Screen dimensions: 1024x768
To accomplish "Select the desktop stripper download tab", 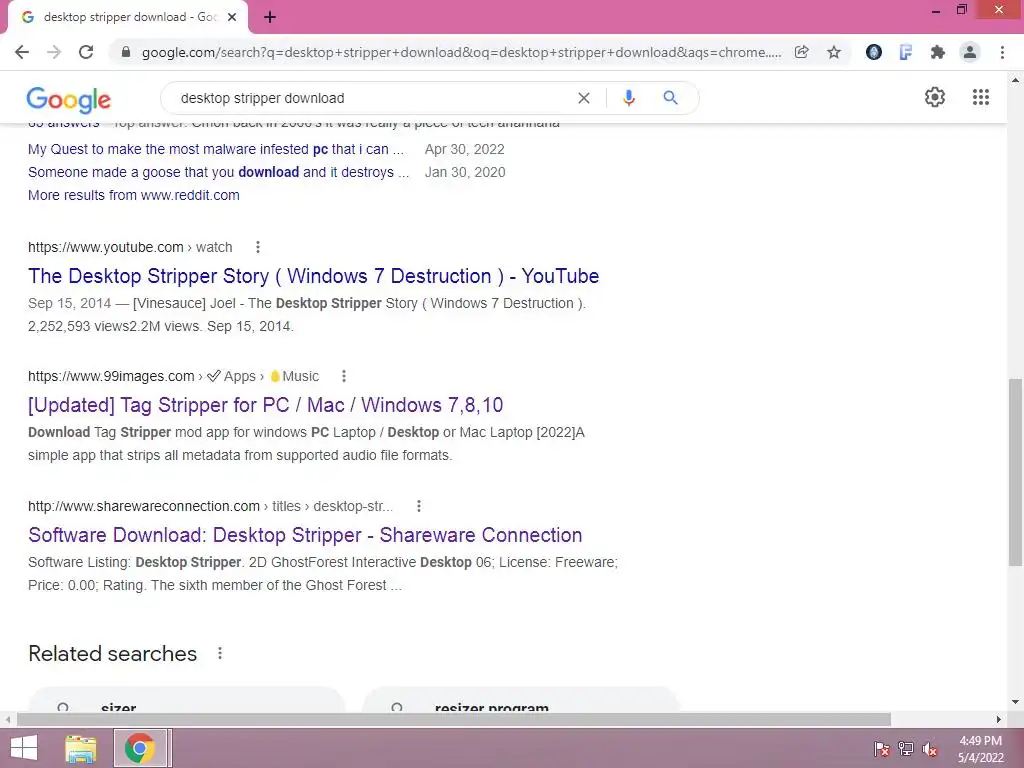I will (128, 18).
